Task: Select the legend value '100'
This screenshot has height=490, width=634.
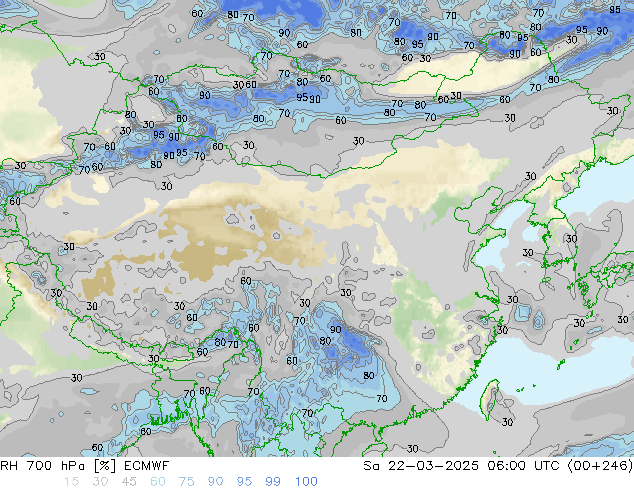Action: (306, 482)
